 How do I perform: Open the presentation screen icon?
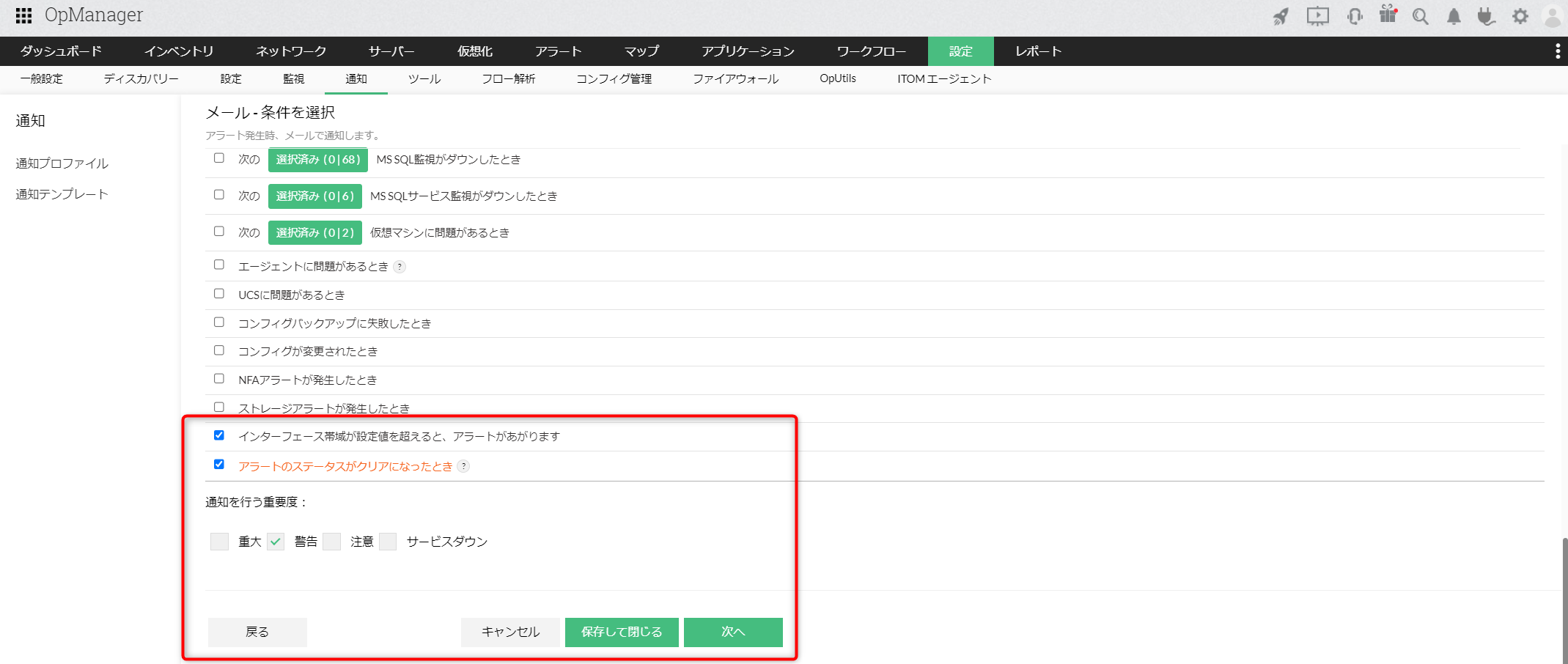point(1317,16)
